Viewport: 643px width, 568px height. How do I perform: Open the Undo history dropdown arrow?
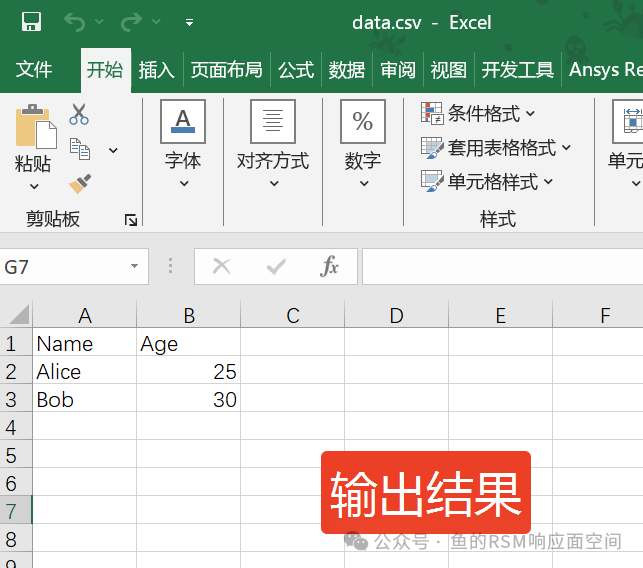99,21
